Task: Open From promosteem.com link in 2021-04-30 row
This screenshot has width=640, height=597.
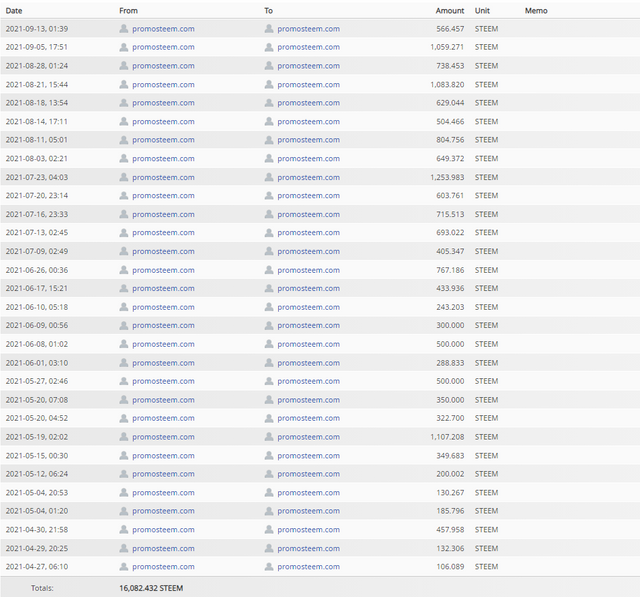Action: tap(163, 530)
